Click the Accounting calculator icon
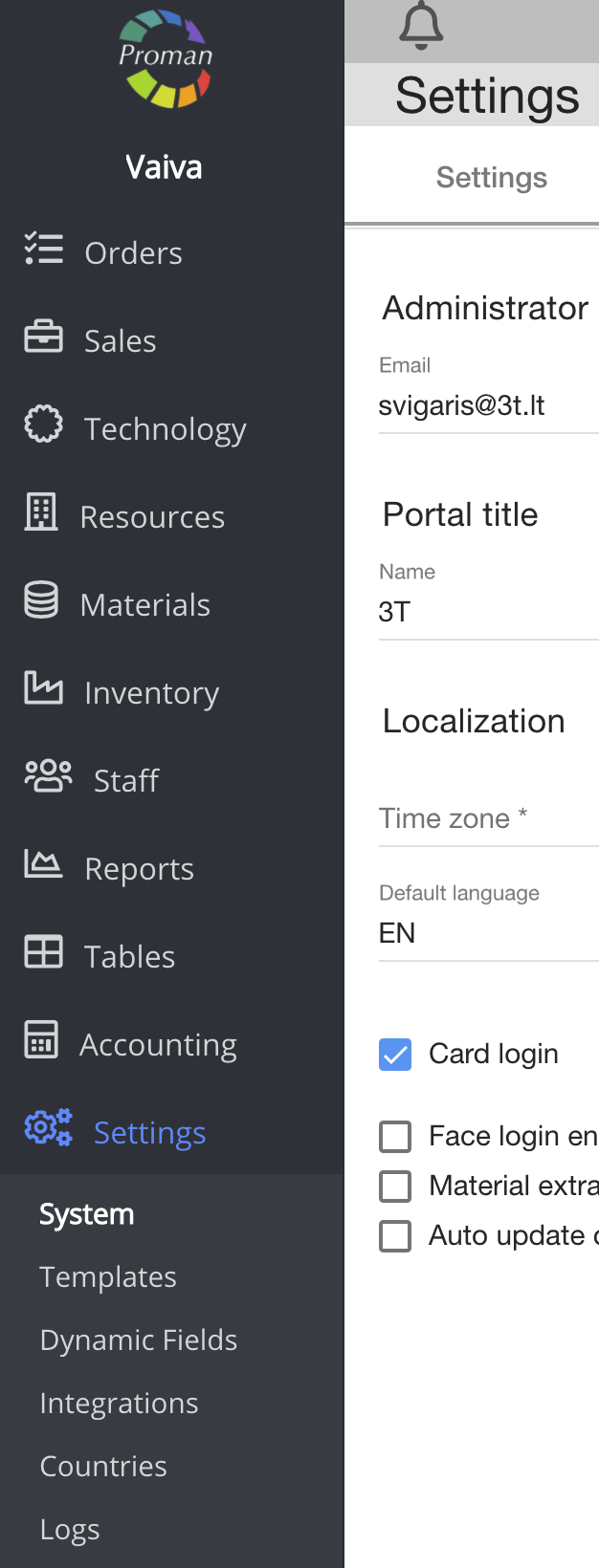The image size is (599, 1568). (x=42, y=1040)
